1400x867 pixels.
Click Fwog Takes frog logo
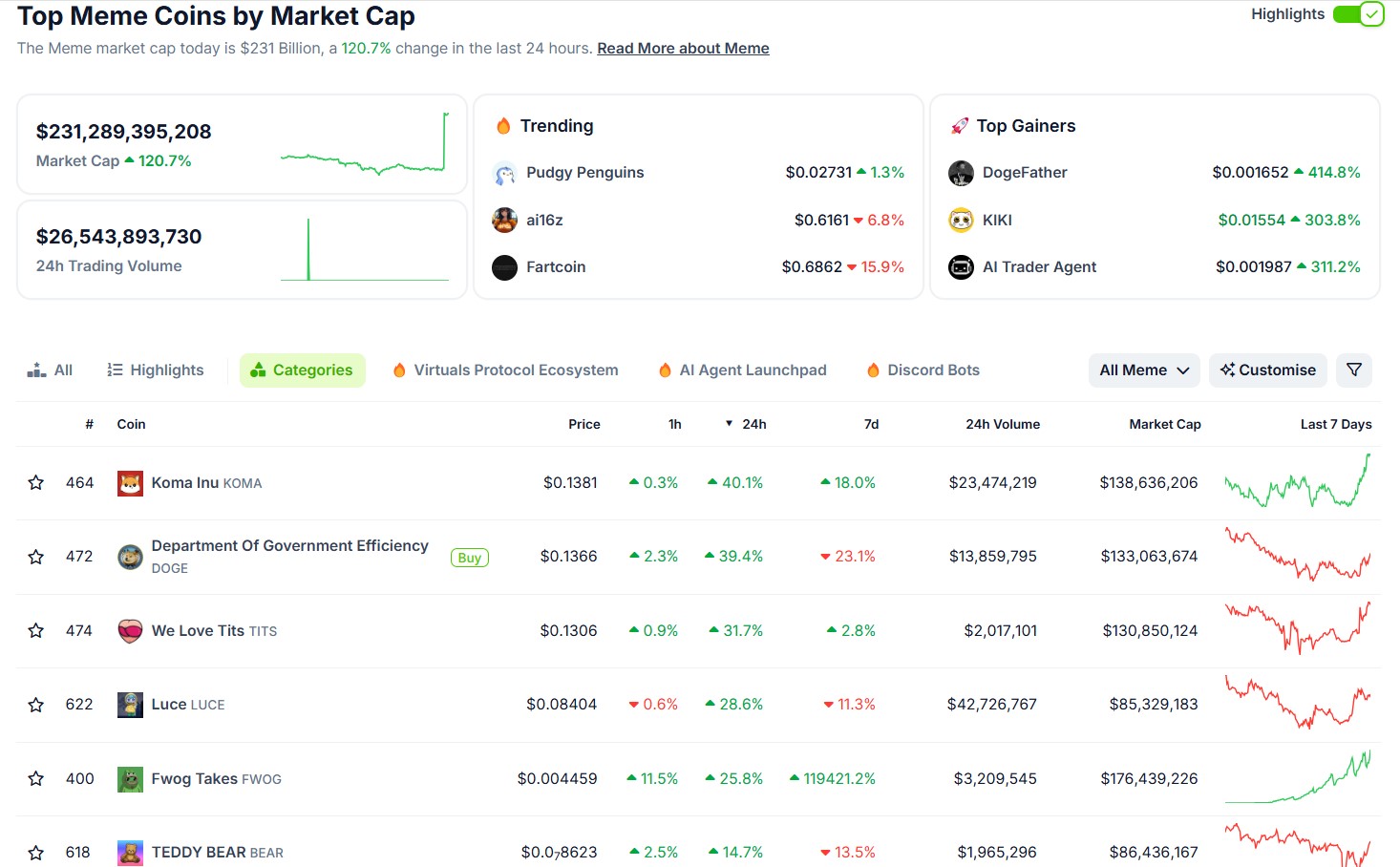[x=130, y=779]
